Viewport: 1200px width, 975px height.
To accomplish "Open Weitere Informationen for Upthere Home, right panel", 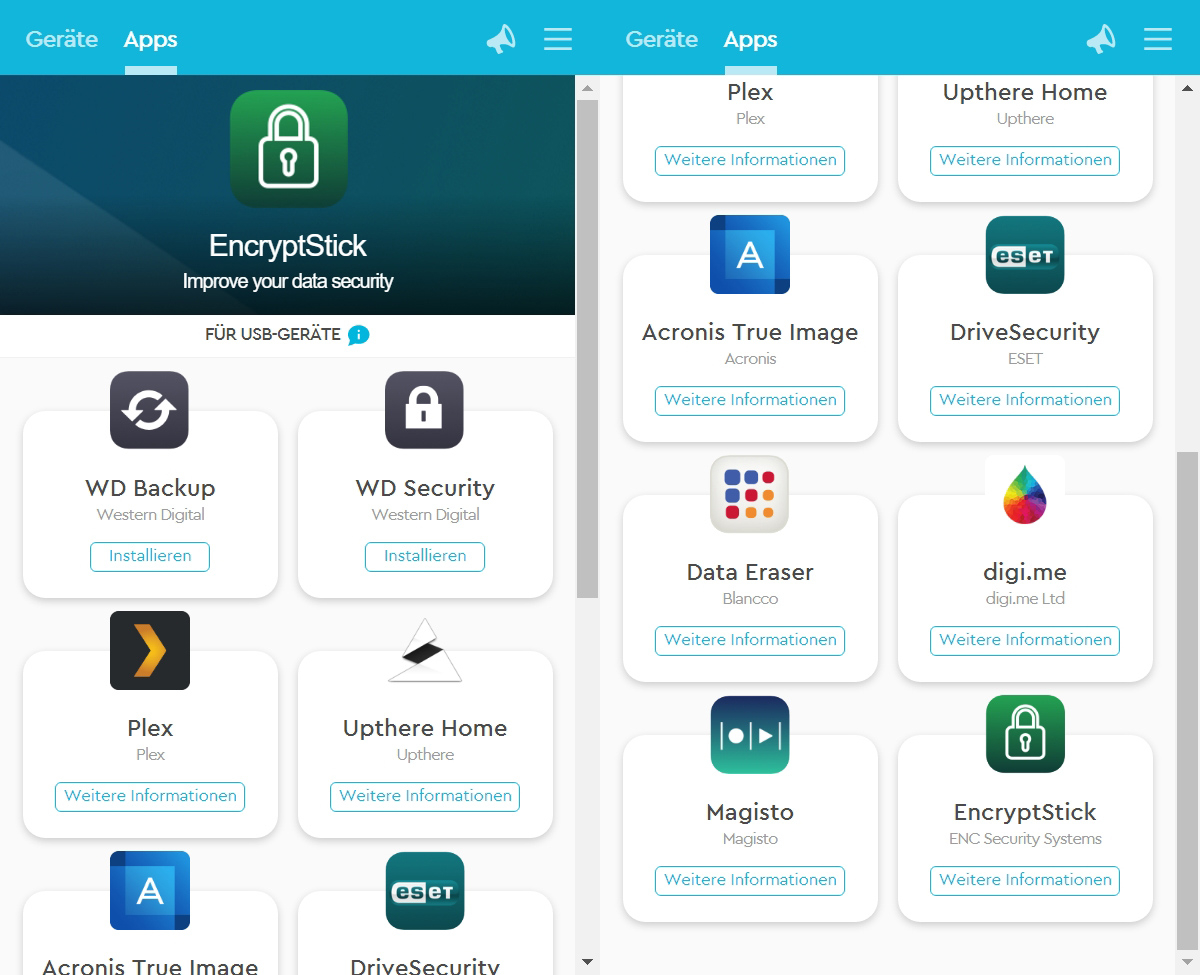I will point(1025,160).
